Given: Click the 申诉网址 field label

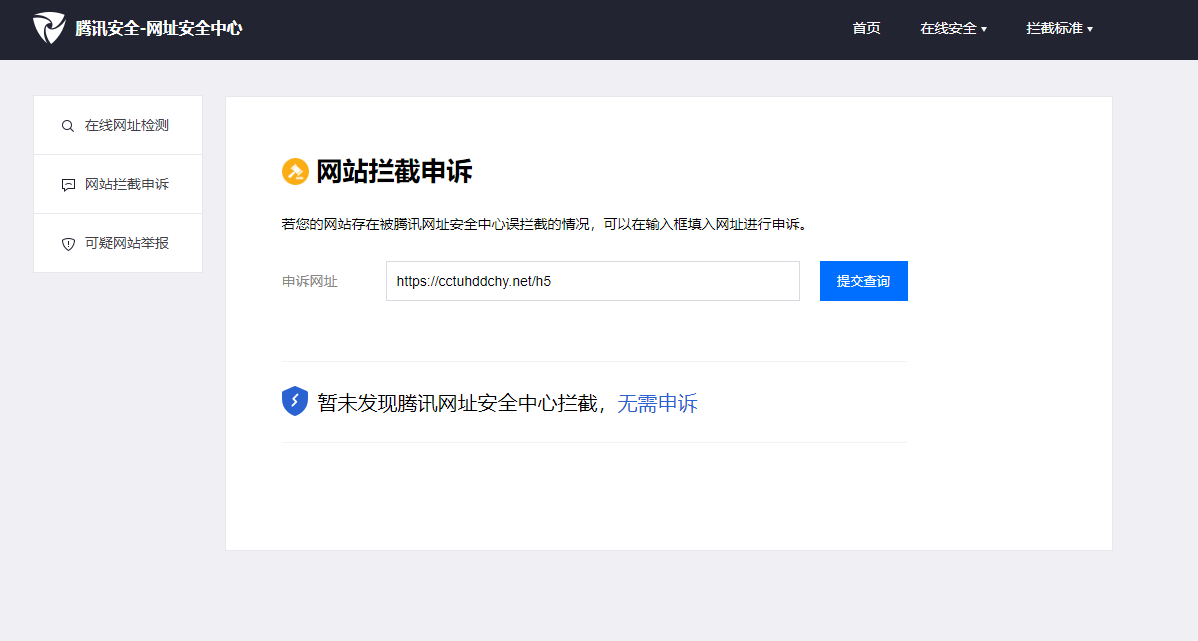Looking at the screenshot, I should point(309,281).
